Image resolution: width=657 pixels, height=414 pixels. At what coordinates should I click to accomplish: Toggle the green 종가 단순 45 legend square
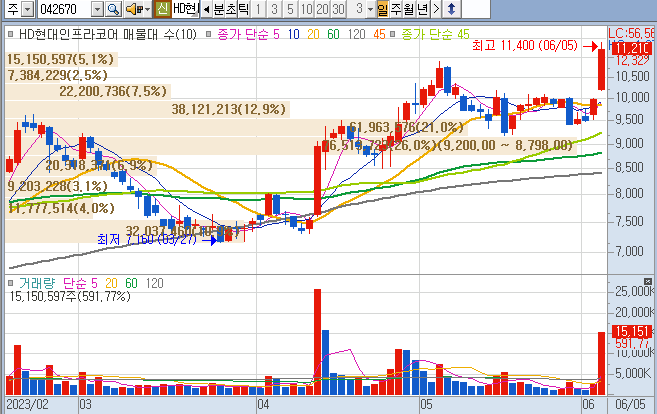pos(393,34)
